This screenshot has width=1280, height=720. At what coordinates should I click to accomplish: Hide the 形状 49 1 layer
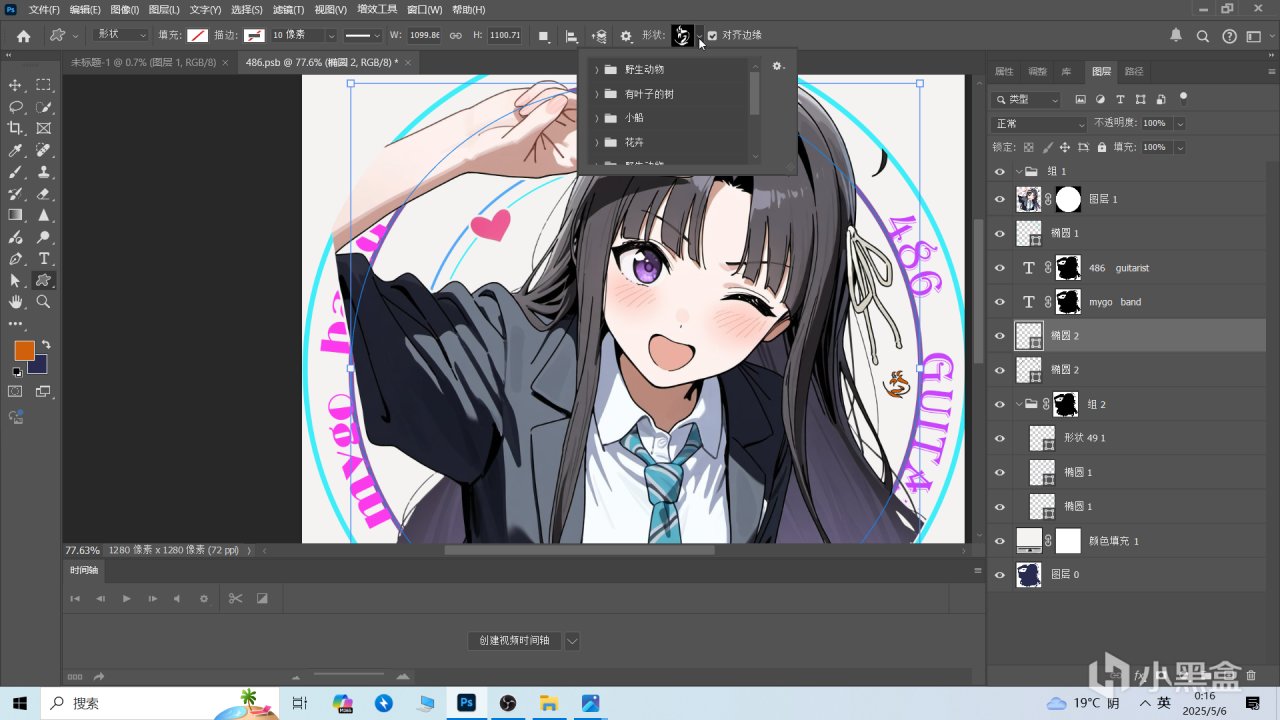pos(999,438)
